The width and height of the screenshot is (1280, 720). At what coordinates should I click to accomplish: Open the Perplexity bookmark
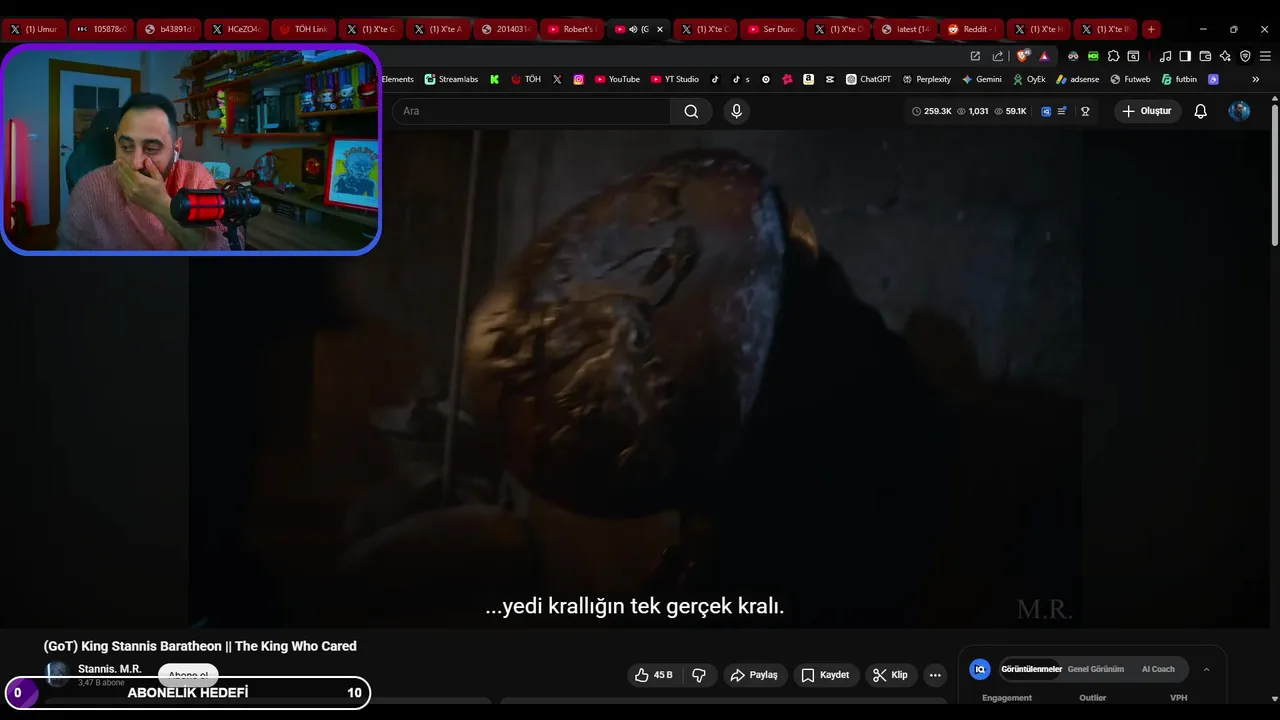click(927, 79)
